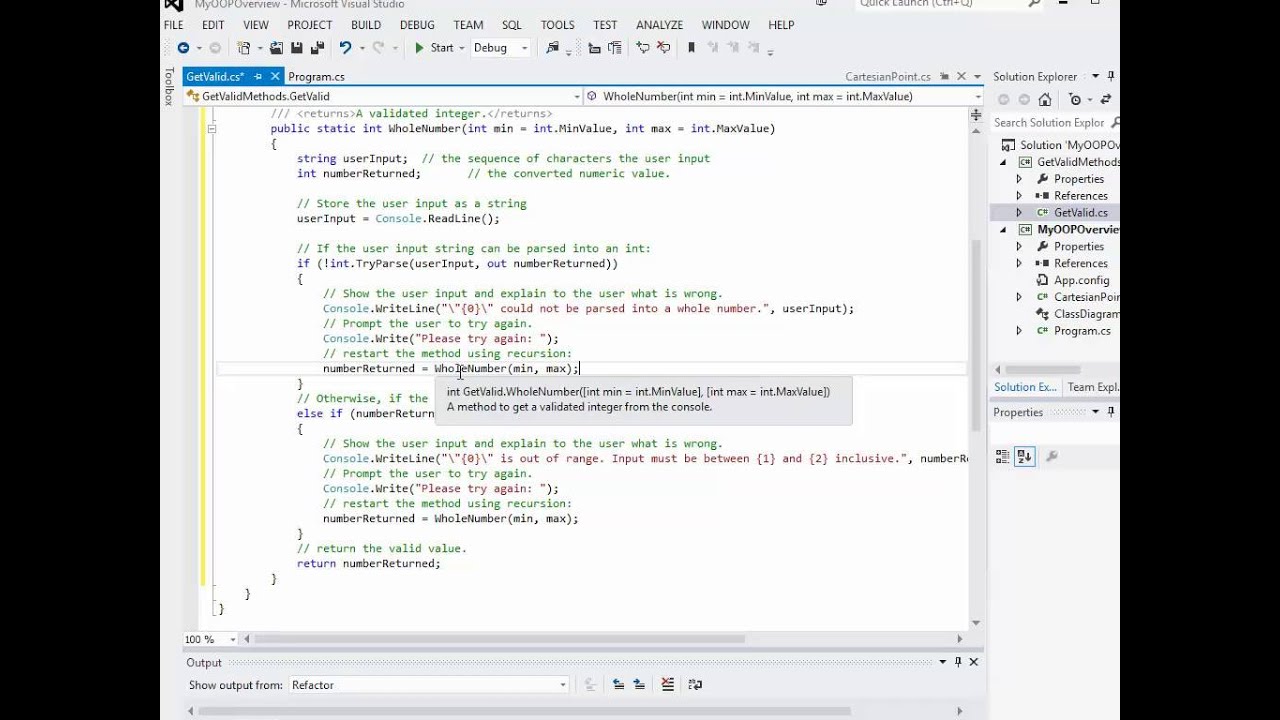The height and width of the screenshot is (720, 1280).
Task: Open the BUILD menu
Action: (x=366, y=25)
